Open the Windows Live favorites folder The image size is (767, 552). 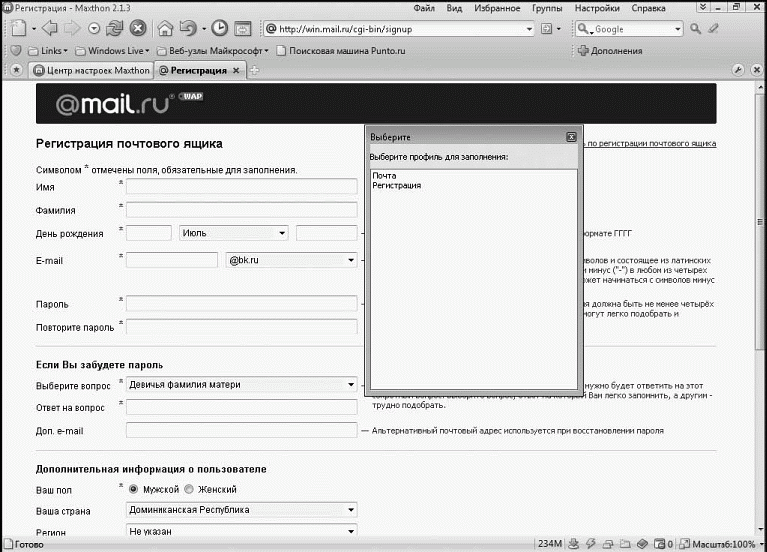click(112, 51)
